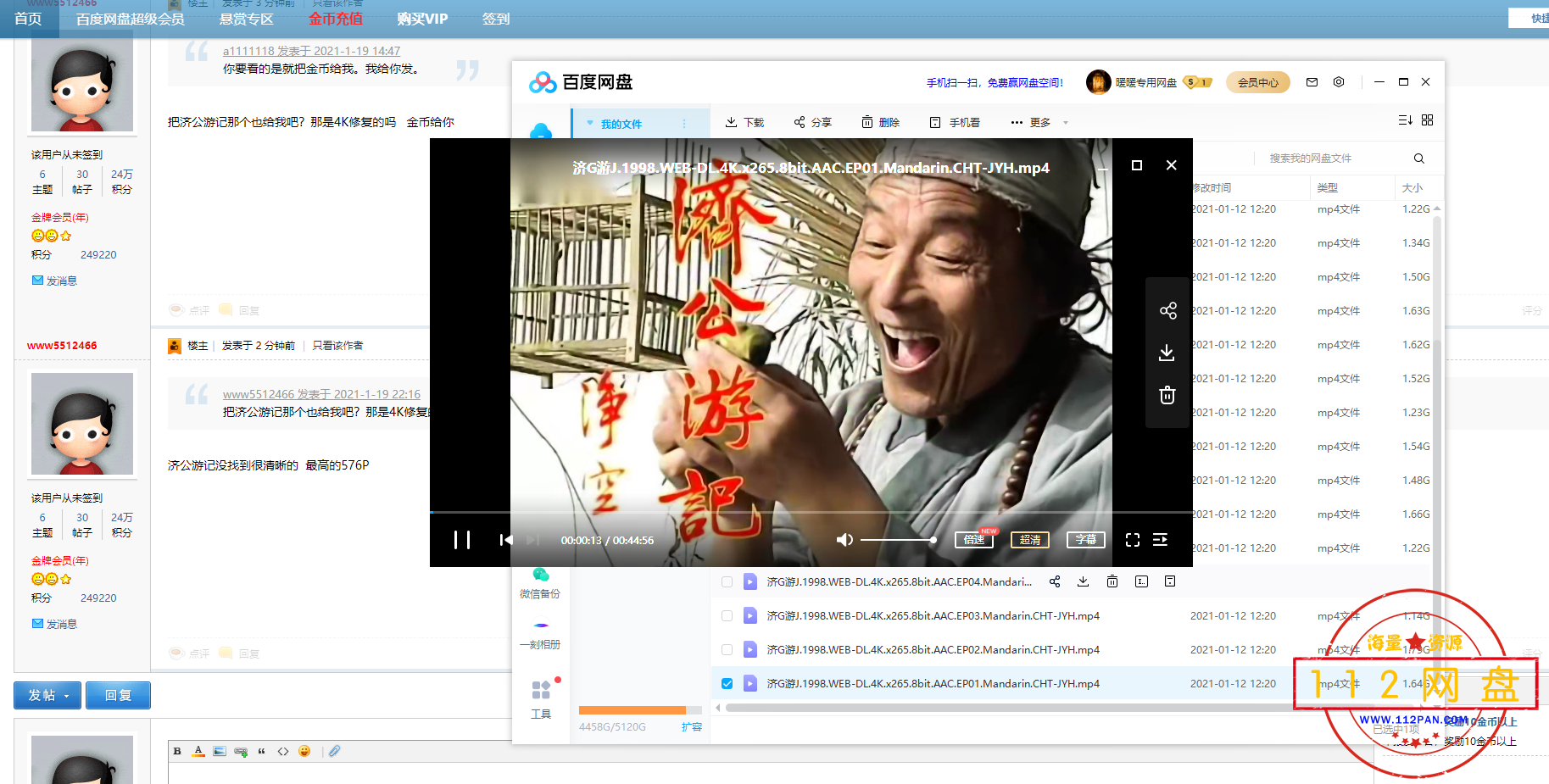Open 手机扫一扫 free space link

pyautogui.click(x=994, y=82)
